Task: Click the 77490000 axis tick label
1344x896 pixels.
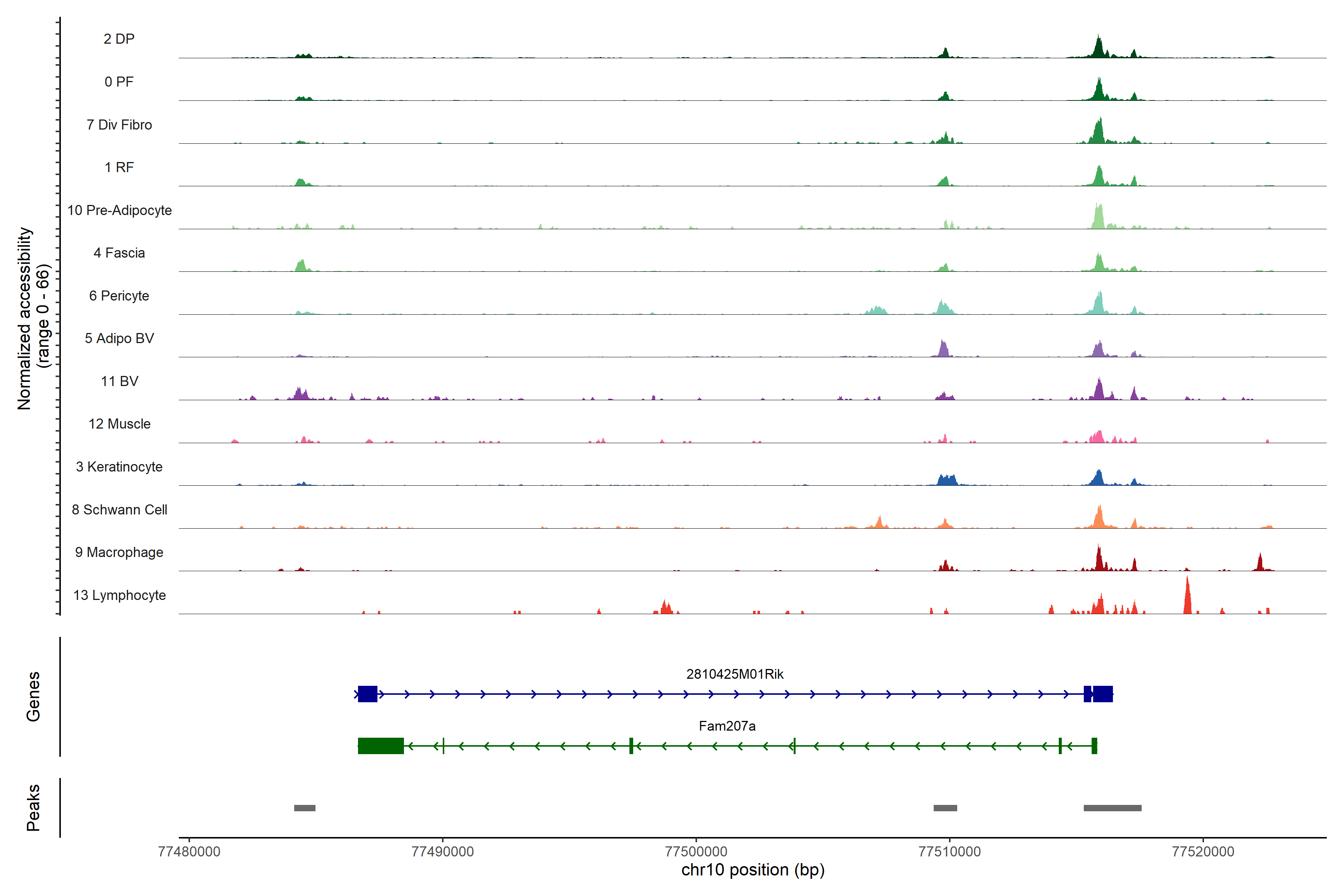Action: click(x=442, y=852)
